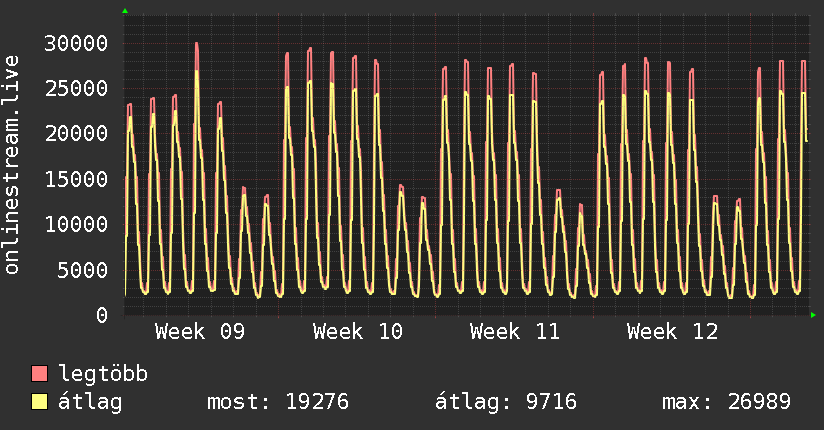Image resolution: width=824 pixels, height=430 pixels.
Task: Click the onlinestream.live vertical axis title
Action: click(11, 165)
